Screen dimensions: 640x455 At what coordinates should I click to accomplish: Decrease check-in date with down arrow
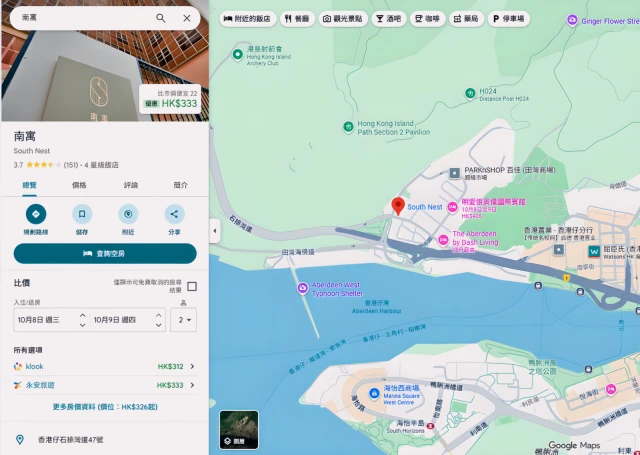82,325
